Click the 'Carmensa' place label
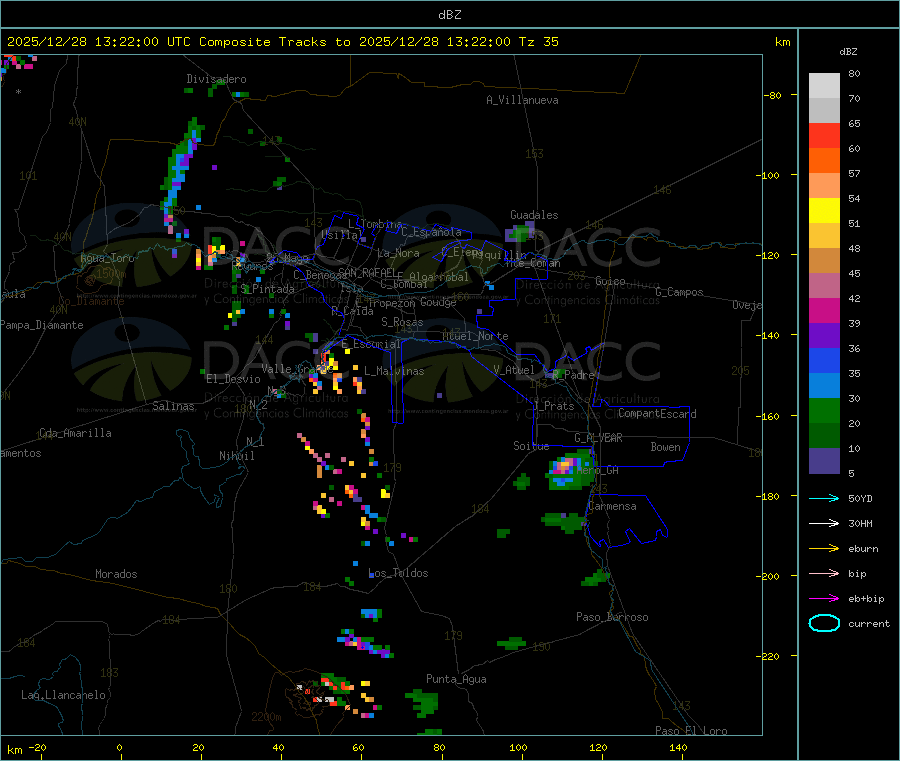Viewport: 900px width, 761px height. (612, 506)
